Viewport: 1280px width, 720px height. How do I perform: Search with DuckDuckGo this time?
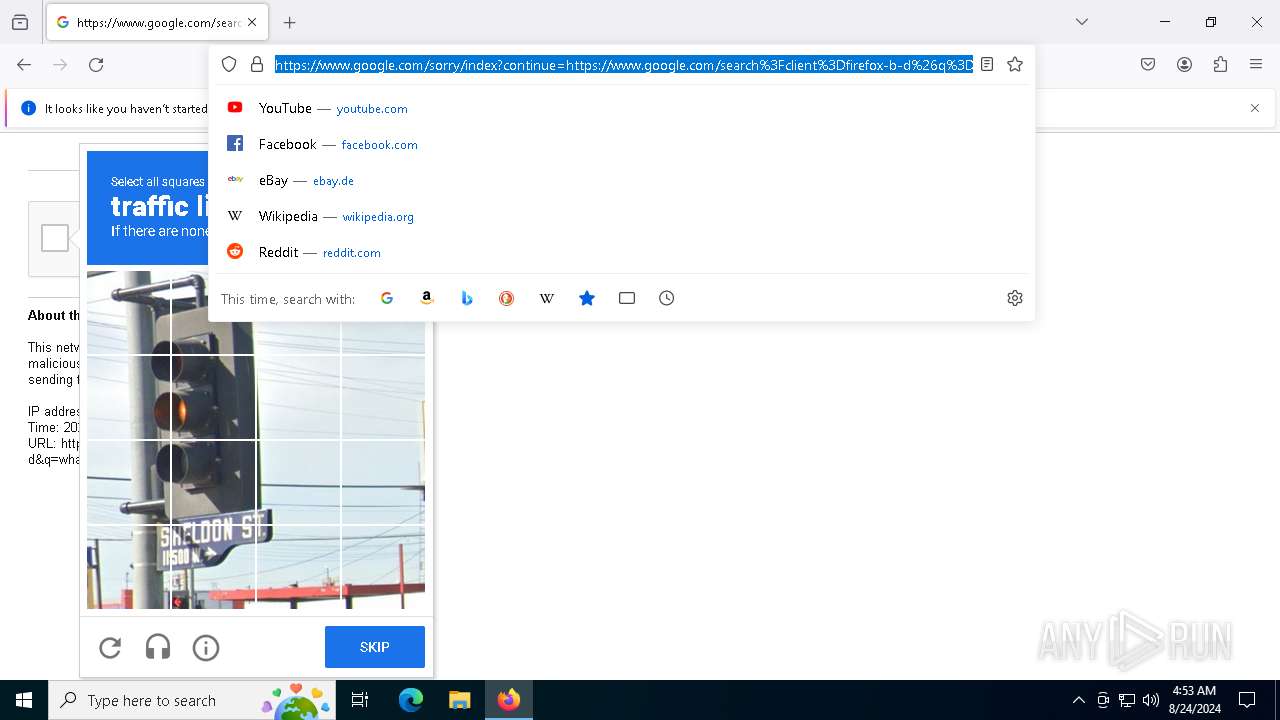coord(507,298)
